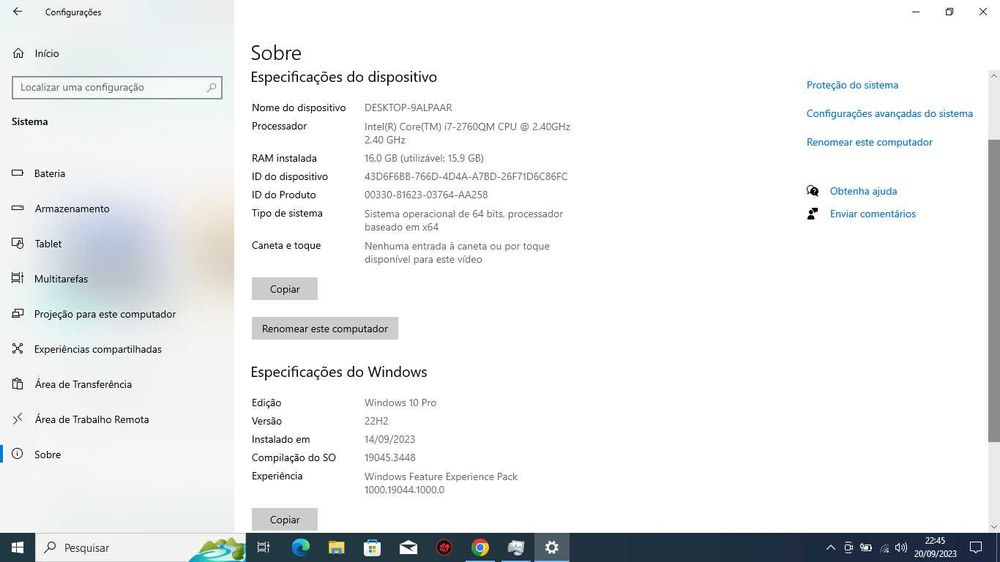Click the Meet Now camera tray icon
The image size is (1000, 562).
pos(848,547)
